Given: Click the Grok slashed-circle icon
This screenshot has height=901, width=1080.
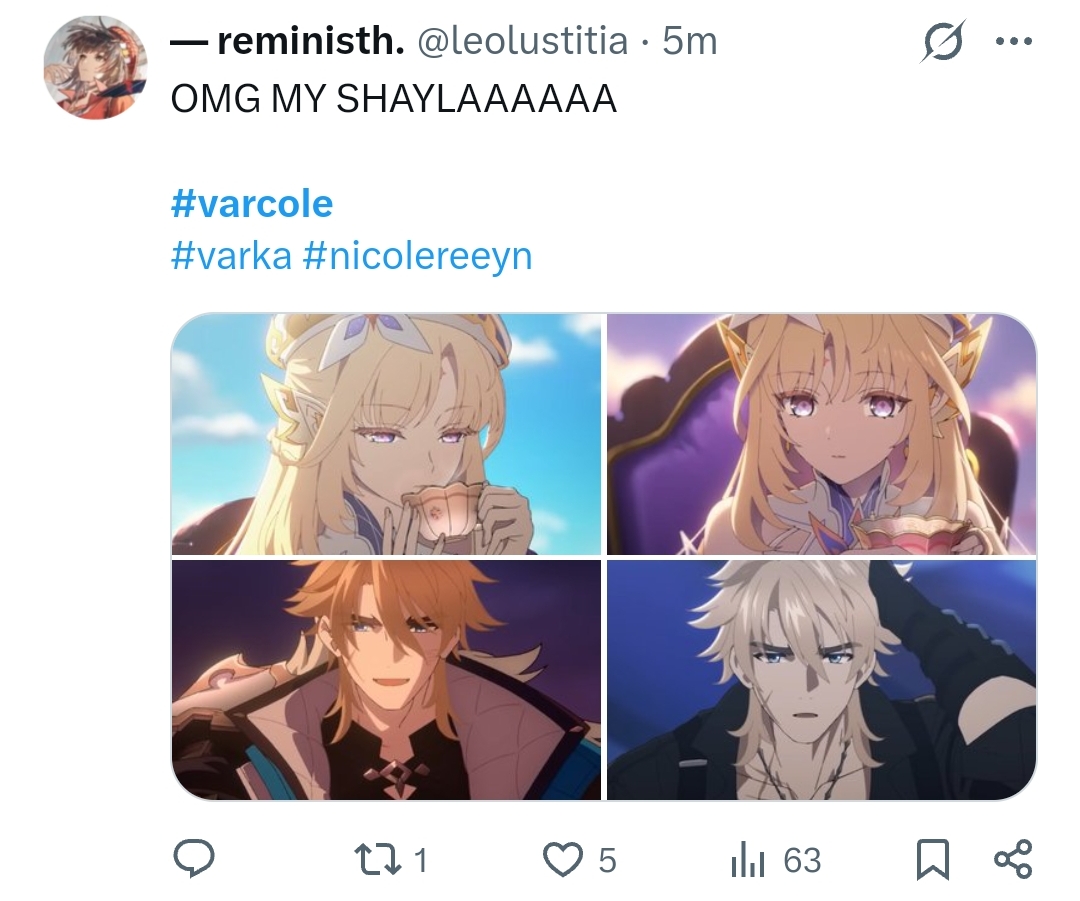Looking at the screenshot, I should [942, 42].
